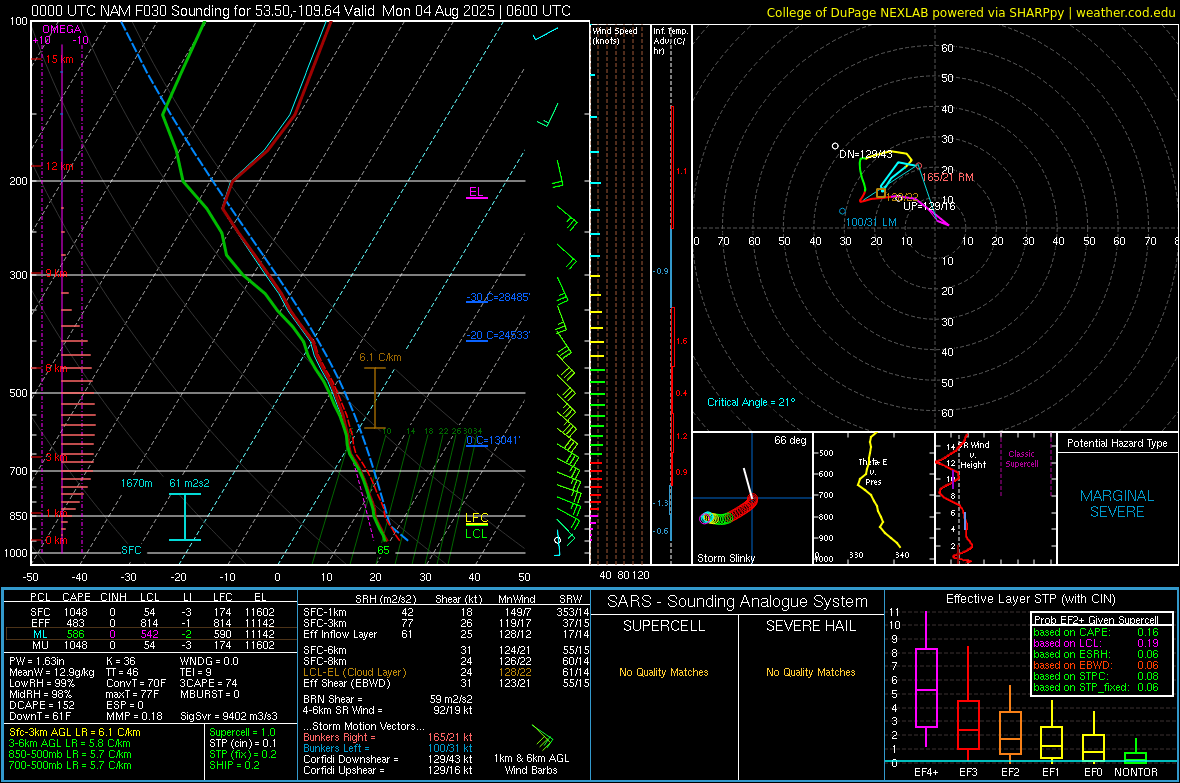Screen dimensions: 1180x783
Task: Click the white DN marker circle on hodograph
Action: [835, 146]
